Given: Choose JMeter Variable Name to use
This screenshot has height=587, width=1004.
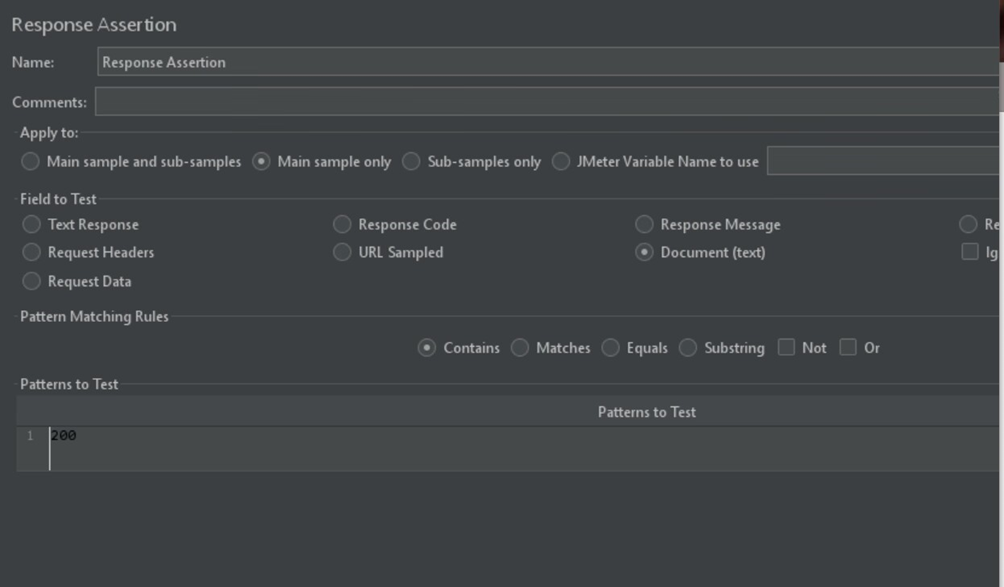Looking at the screenshot, I should click(x=561, y=161).
